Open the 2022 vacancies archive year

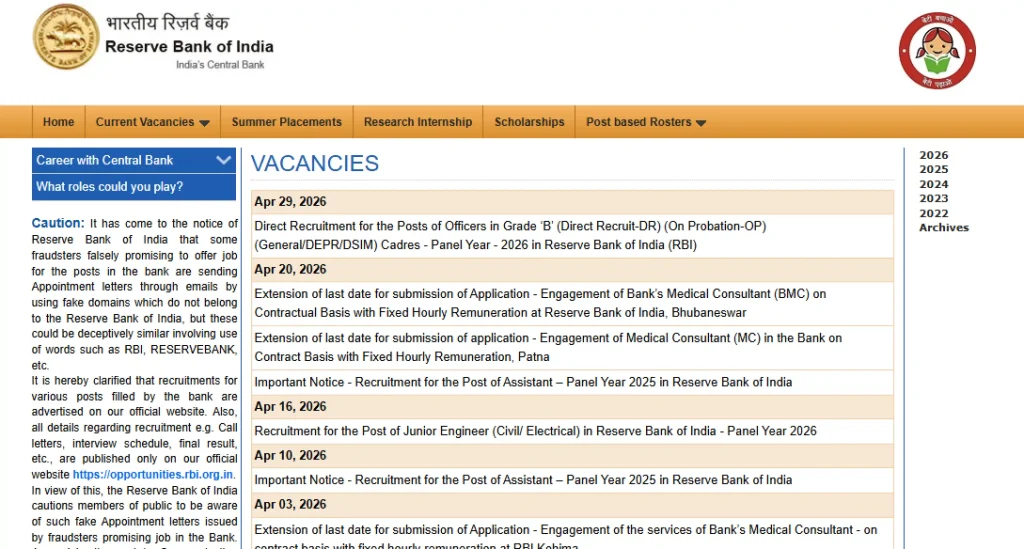pos(933,213)
